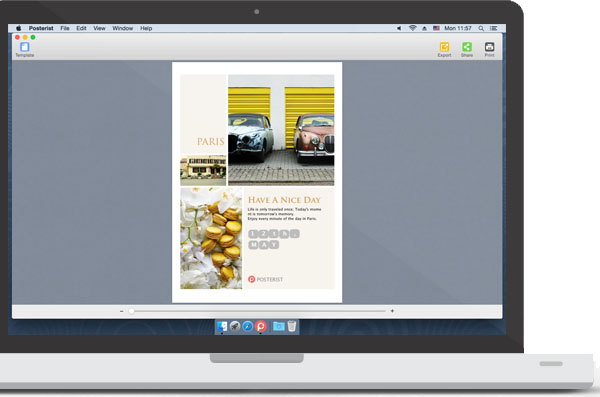Open the US flag input menu
Image resolution: width=600 pixels, height=397 pixels.
(x=436, y=28)
